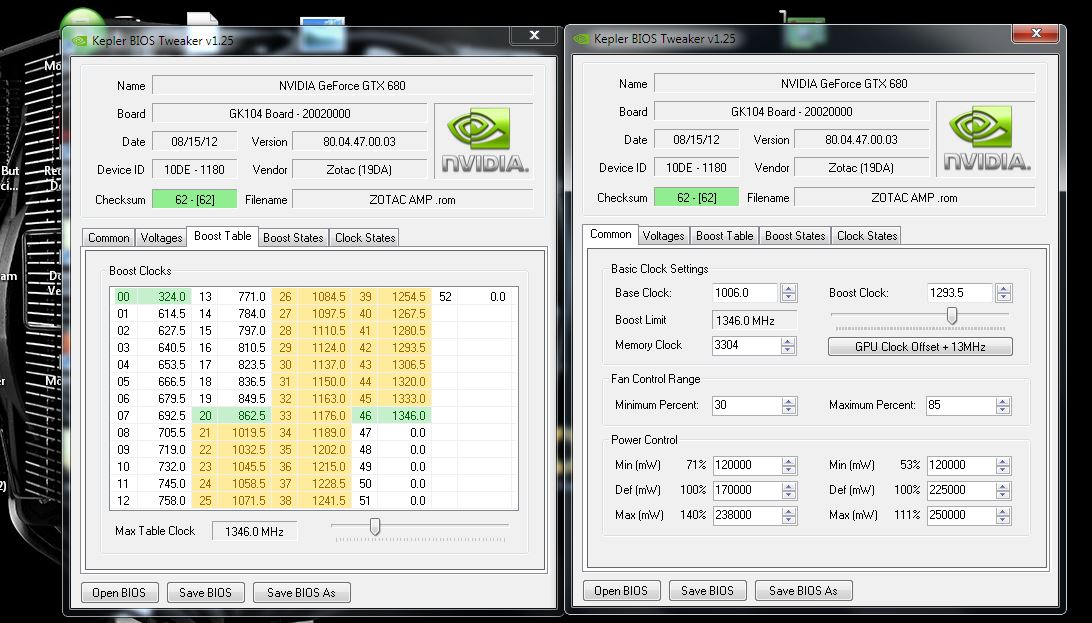Click Device ID field in left window
This screenshot has width=1092, height=623.
coord(194,170)
